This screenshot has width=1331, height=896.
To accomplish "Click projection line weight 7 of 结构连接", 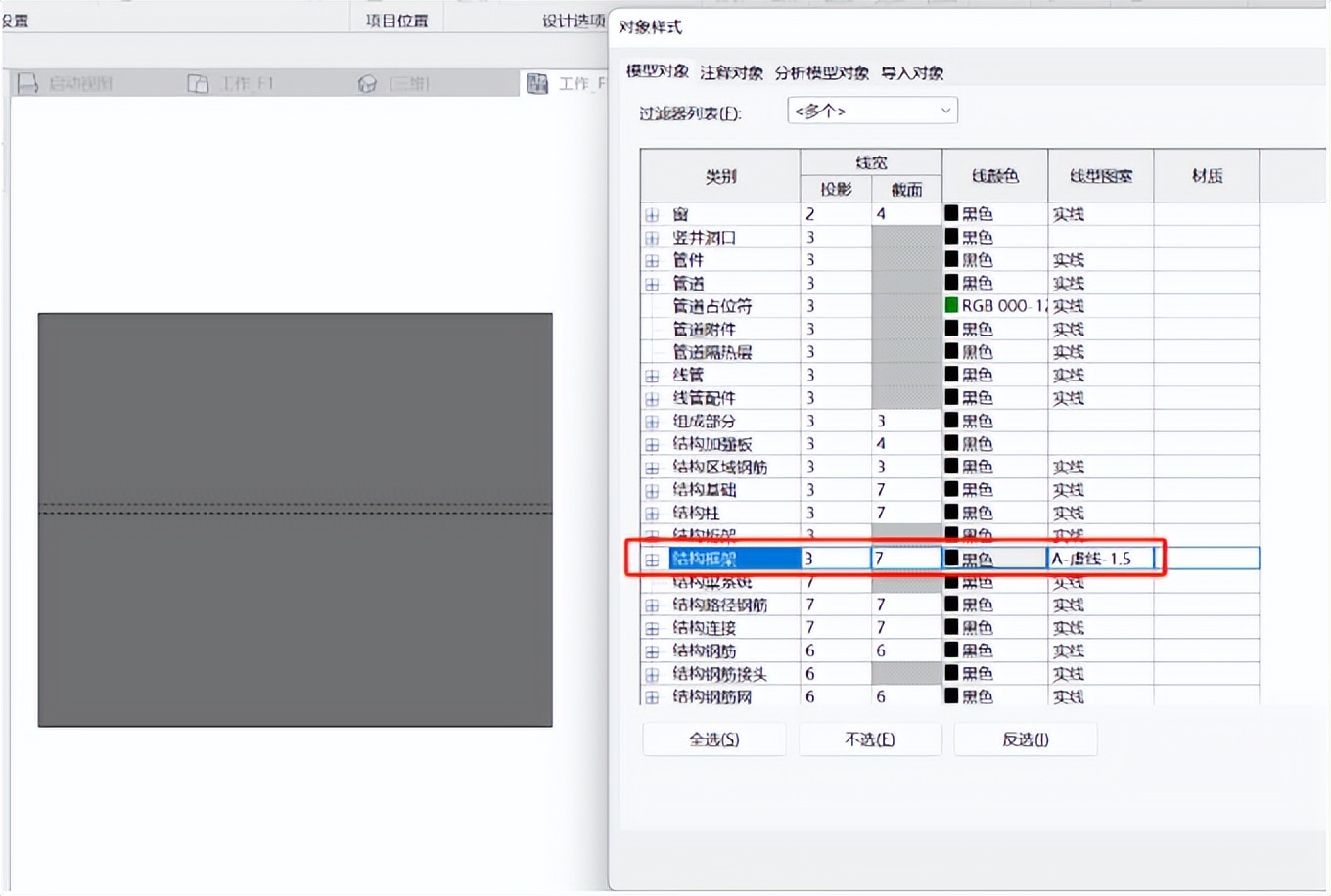I will [836, 628].
